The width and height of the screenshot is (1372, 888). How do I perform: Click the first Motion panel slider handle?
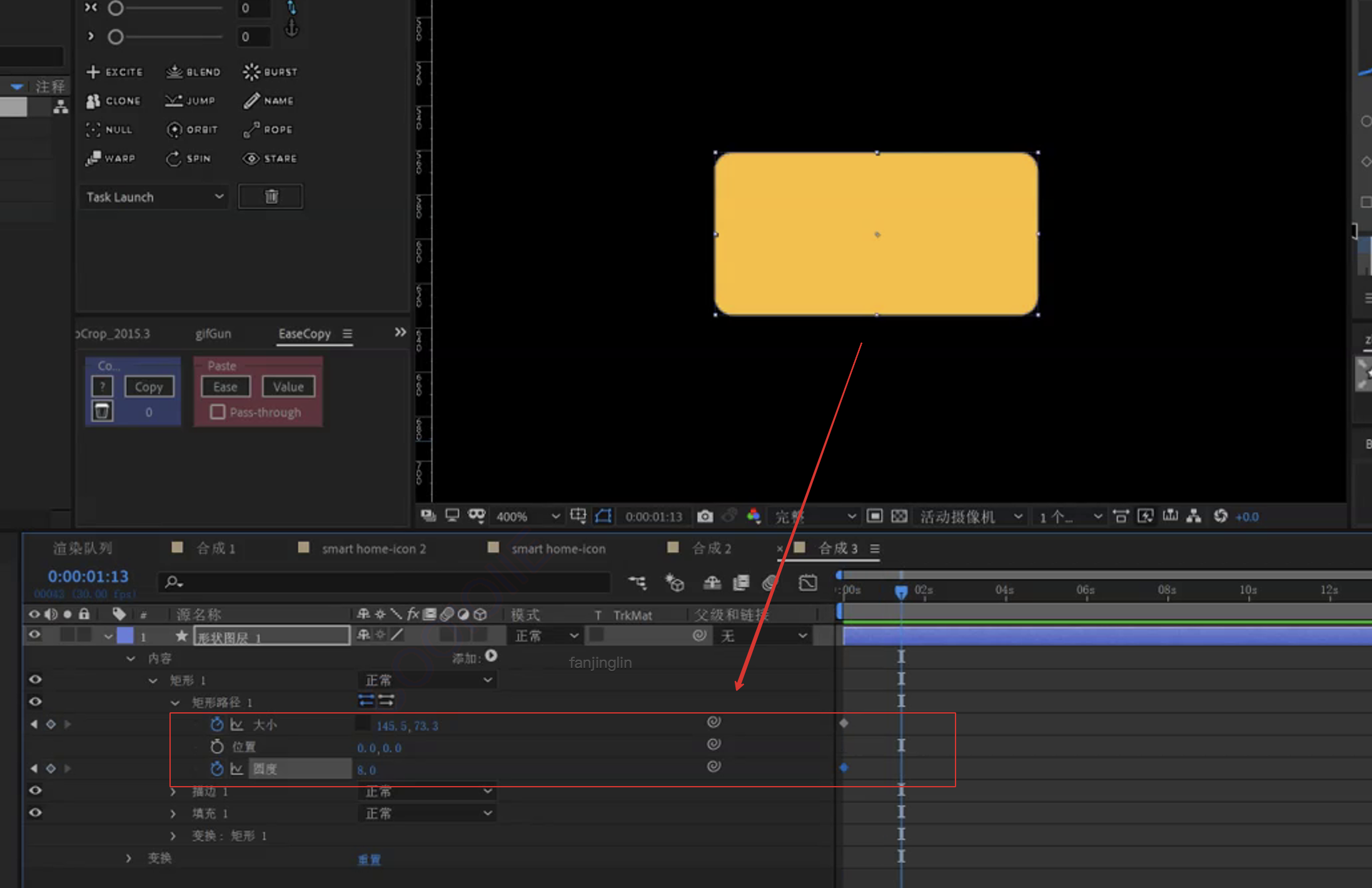115,8
